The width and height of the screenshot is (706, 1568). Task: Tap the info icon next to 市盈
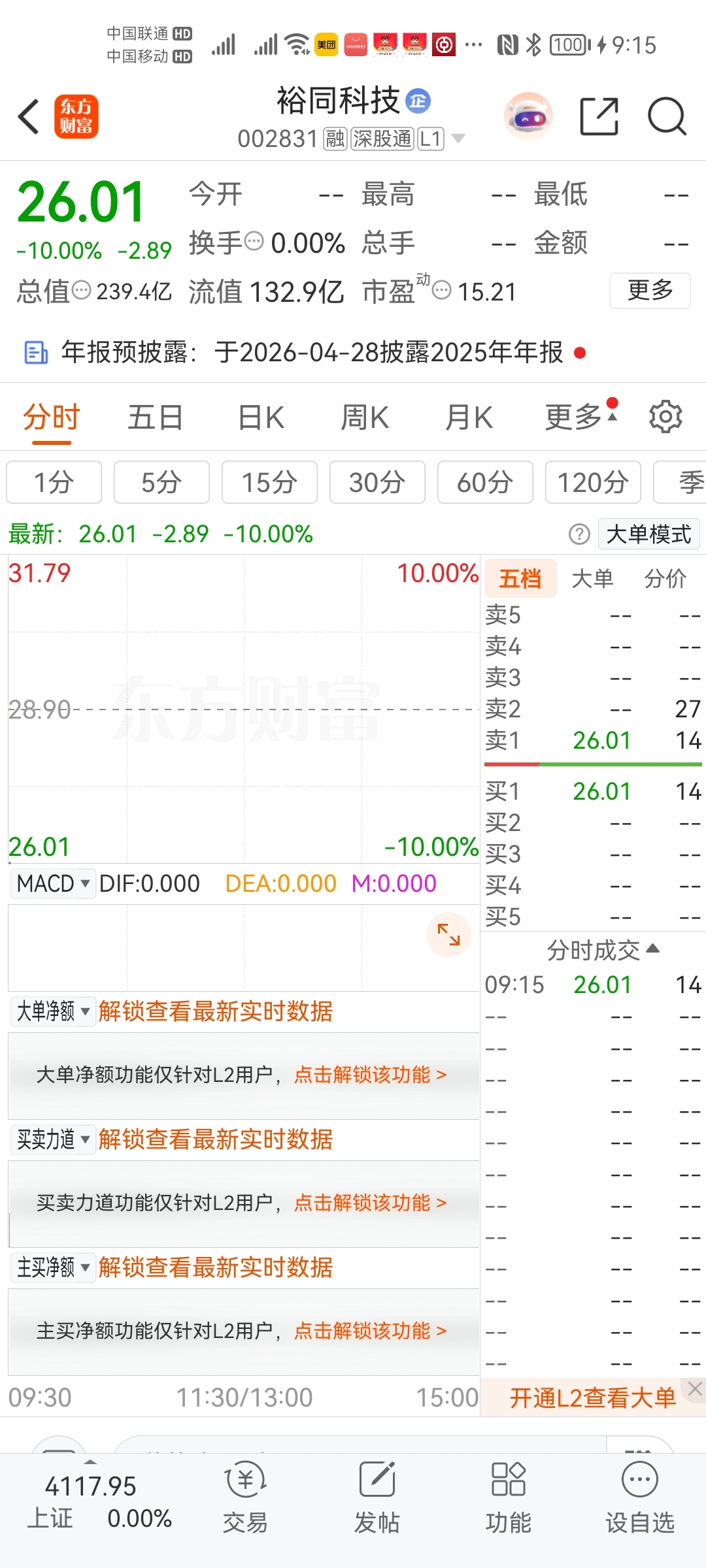click(443, 289)
